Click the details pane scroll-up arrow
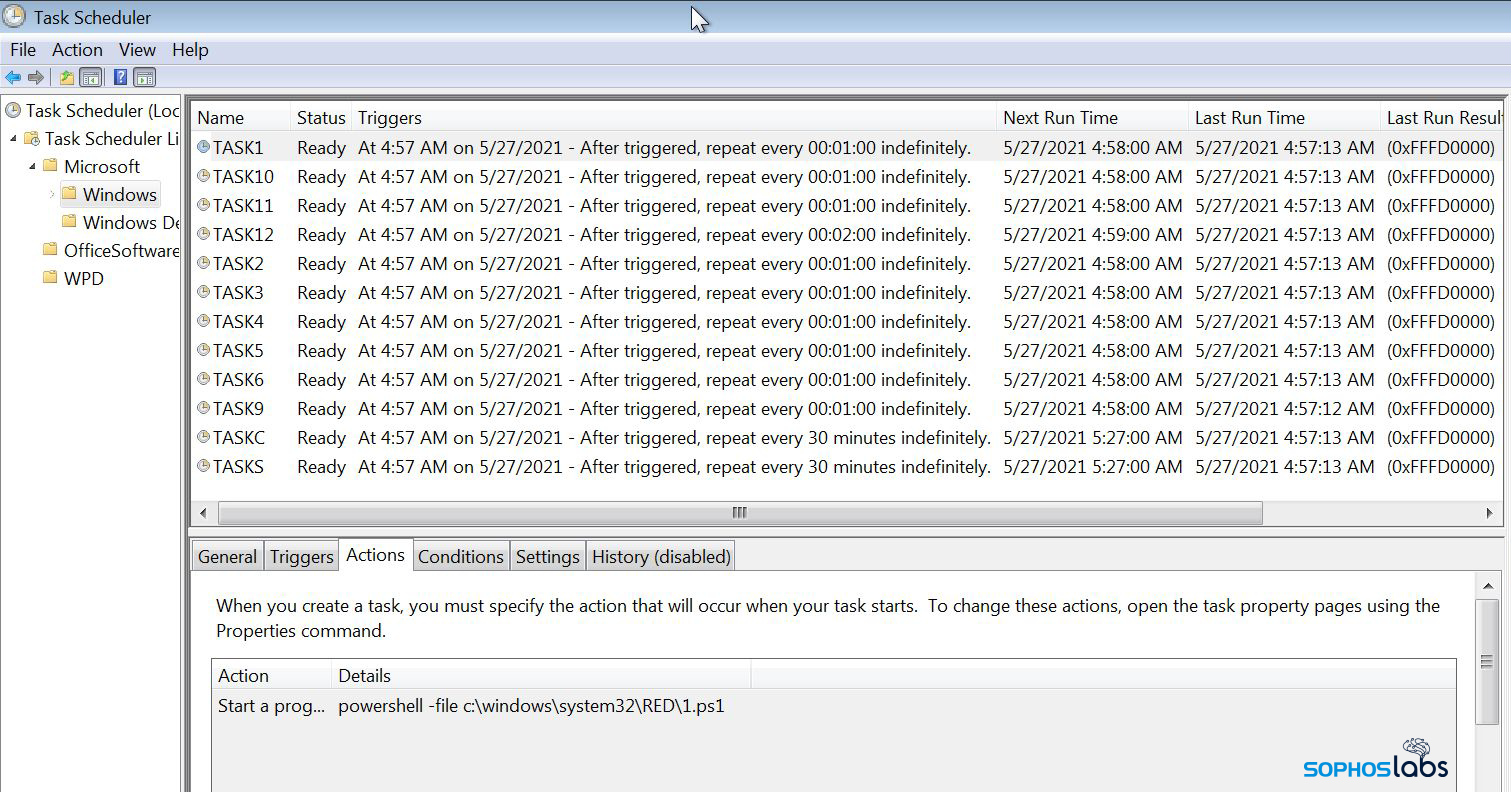Viewport: 1511px width, 792px height. point(1487,586)
